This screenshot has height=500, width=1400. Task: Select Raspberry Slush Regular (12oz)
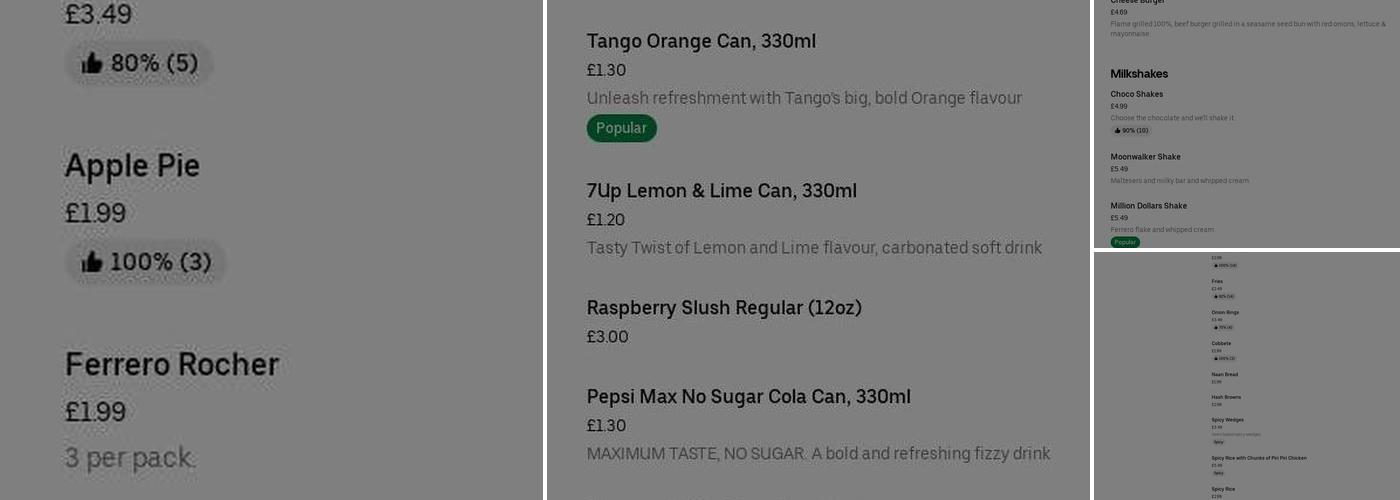click(x=723, y=308)
